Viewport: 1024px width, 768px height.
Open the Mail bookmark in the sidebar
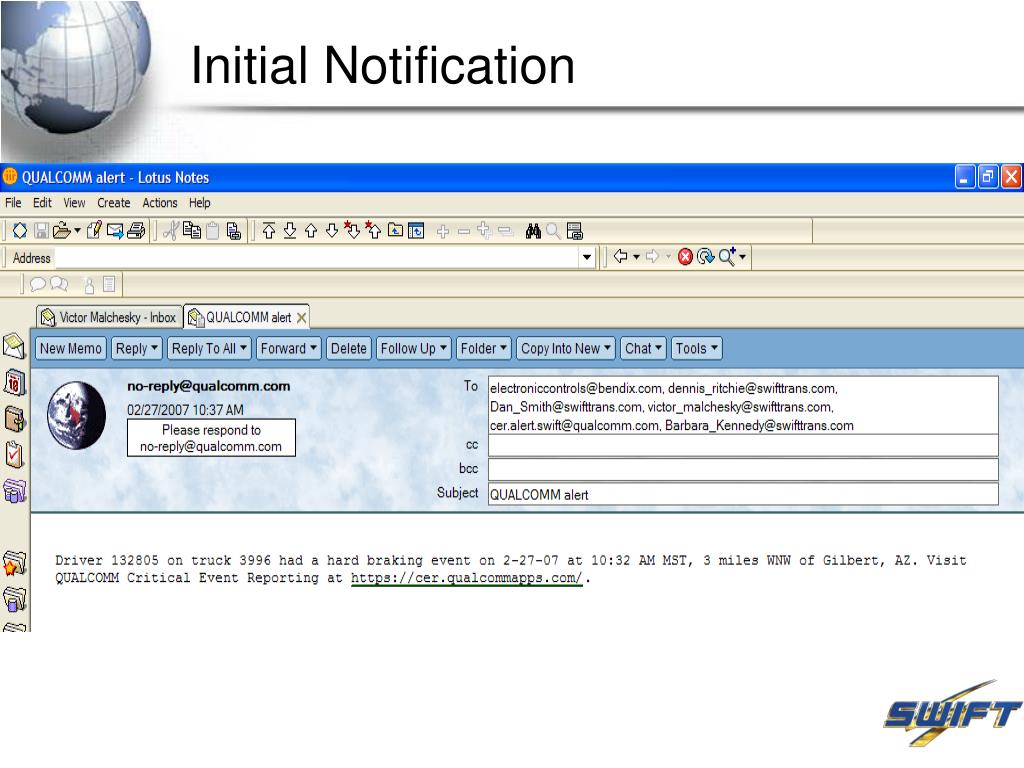[x=14, y=345]
